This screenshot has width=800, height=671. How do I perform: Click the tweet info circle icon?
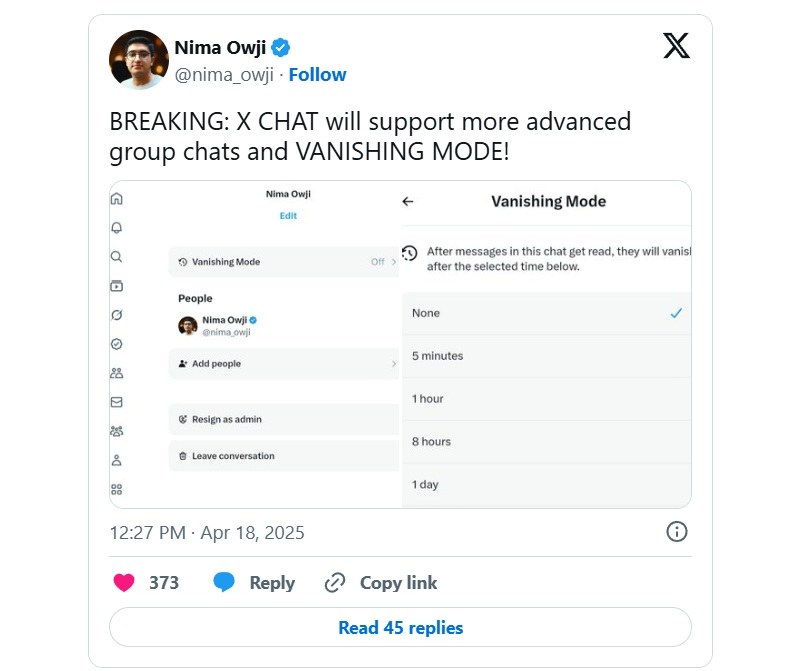click(677, 532)
